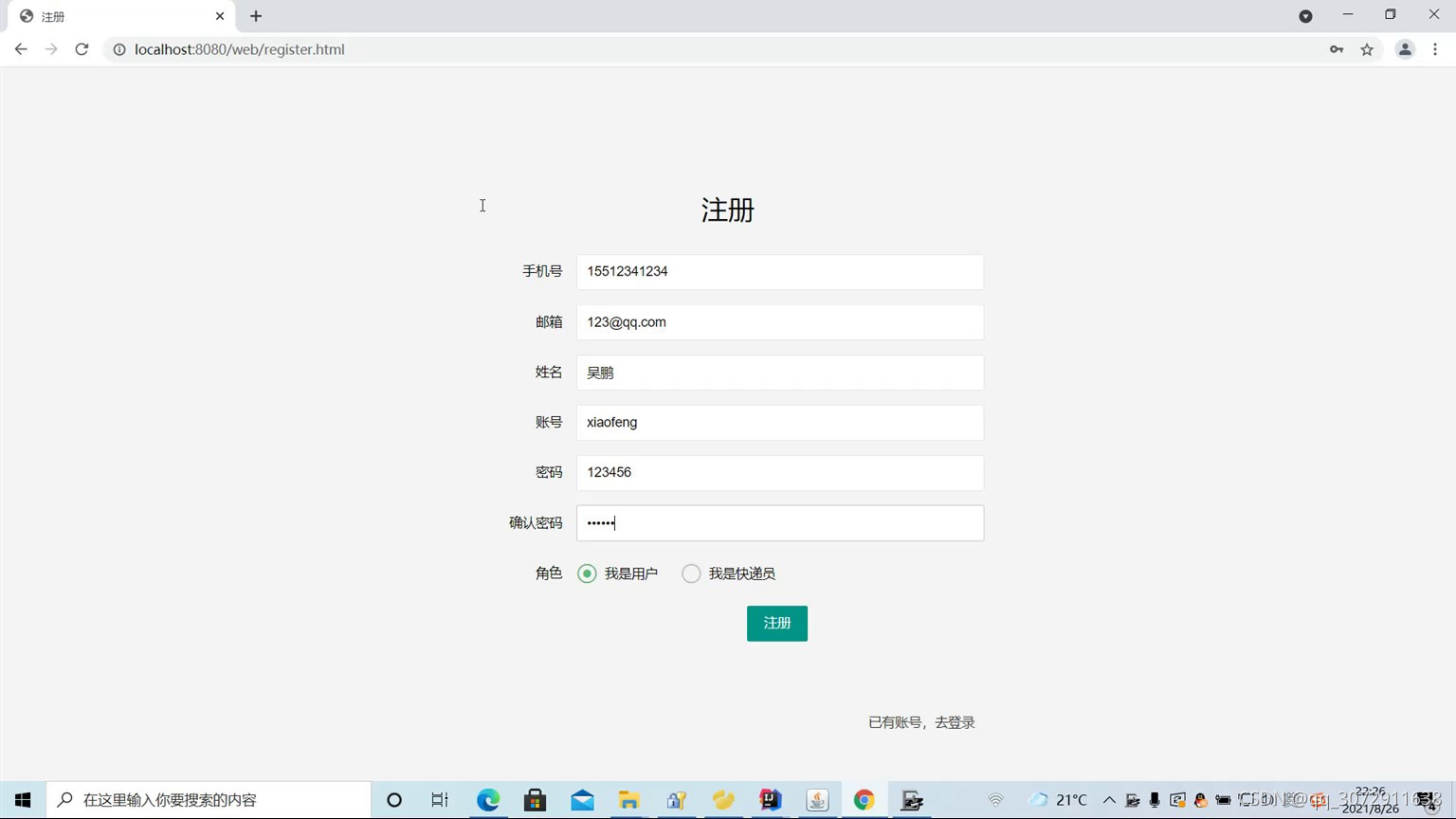The image size is (1456, 819).
Task: Click the 账号 account field
Action: [780, 423]
